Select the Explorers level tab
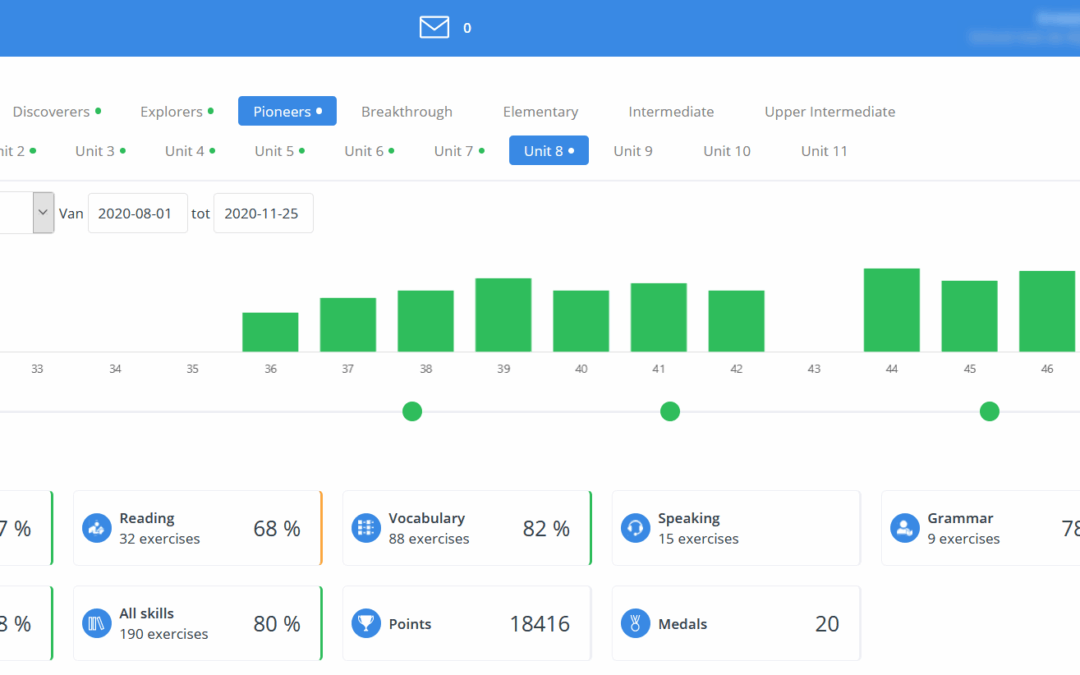 [x=176, y=112]
